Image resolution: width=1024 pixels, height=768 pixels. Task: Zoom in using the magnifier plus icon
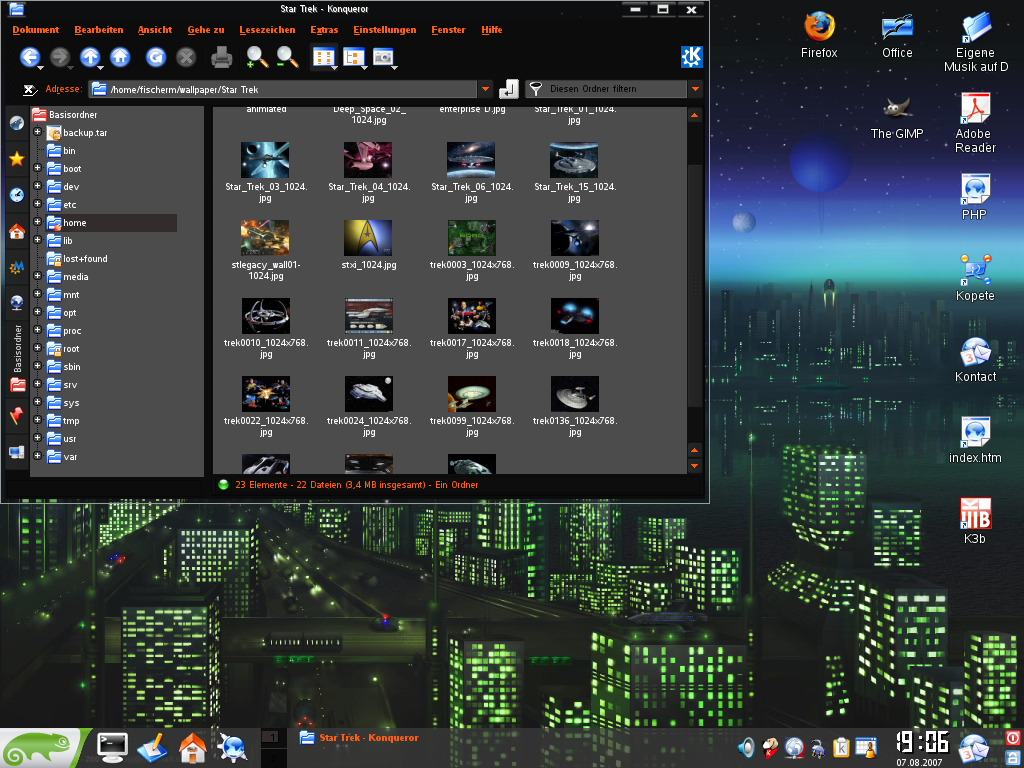tap(257, 57)
